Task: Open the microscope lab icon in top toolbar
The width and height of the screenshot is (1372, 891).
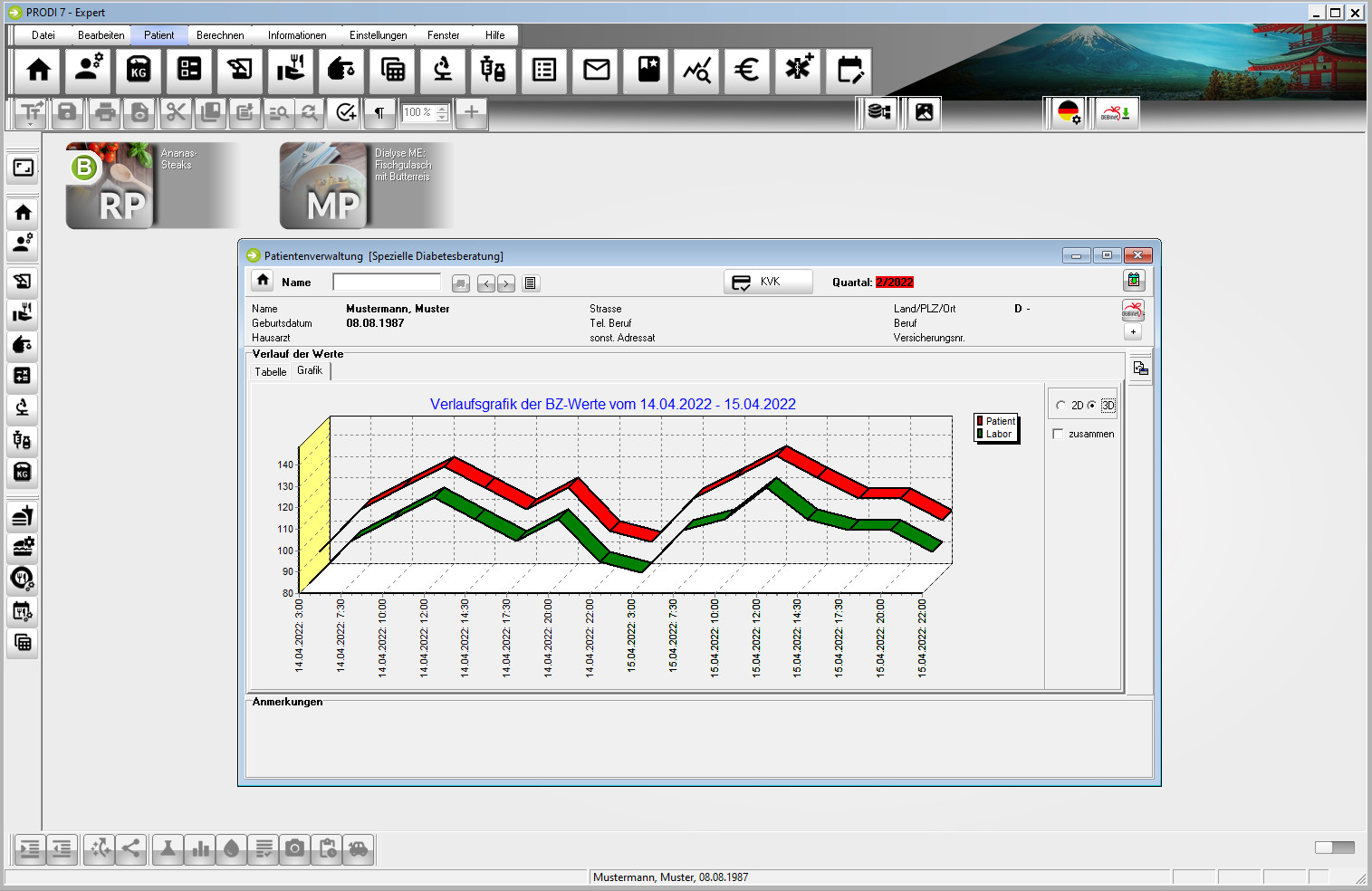Action: (443, 70)
